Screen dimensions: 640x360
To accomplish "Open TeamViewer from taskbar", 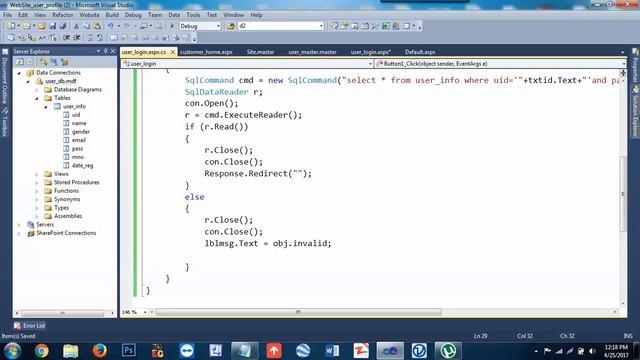I will tap(187, 351).
